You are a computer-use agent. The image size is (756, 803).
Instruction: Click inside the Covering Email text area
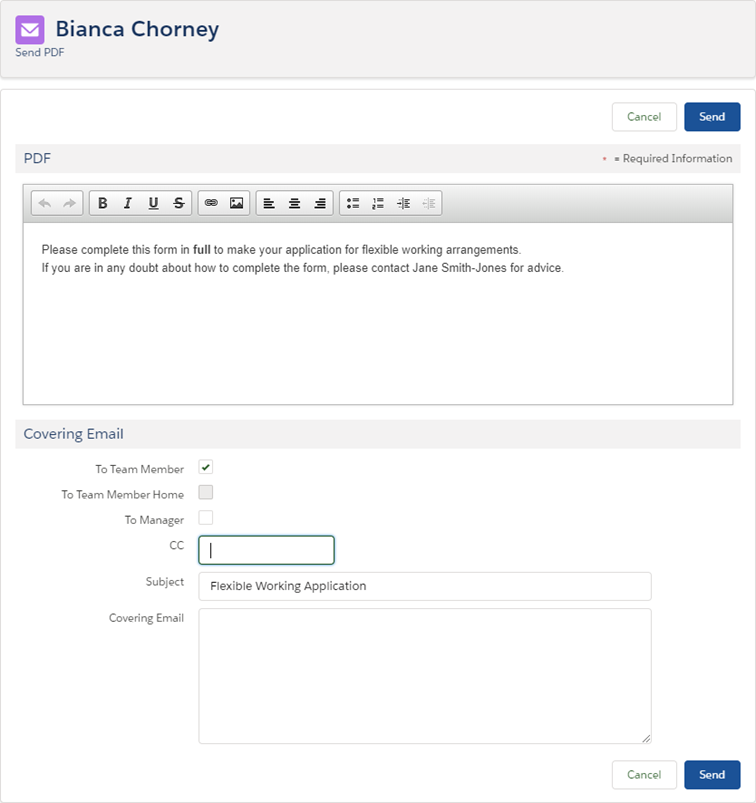coord(424,676)
